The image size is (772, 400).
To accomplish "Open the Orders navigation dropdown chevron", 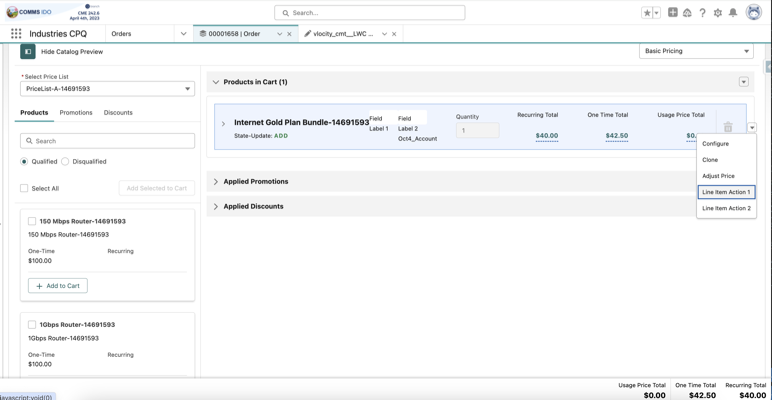I will 184,33.
